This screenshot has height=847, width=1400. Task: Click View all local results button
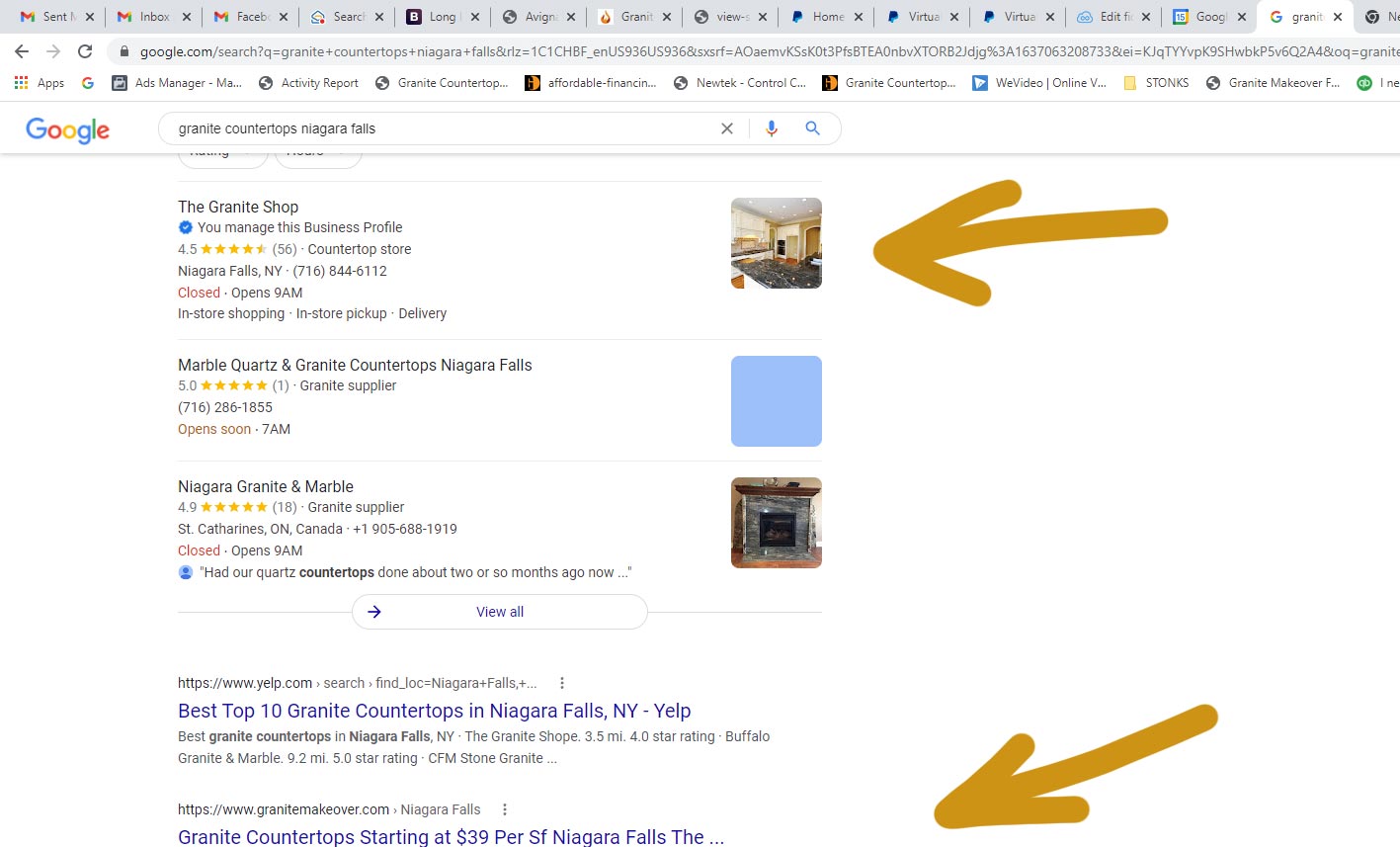point(500,612)
